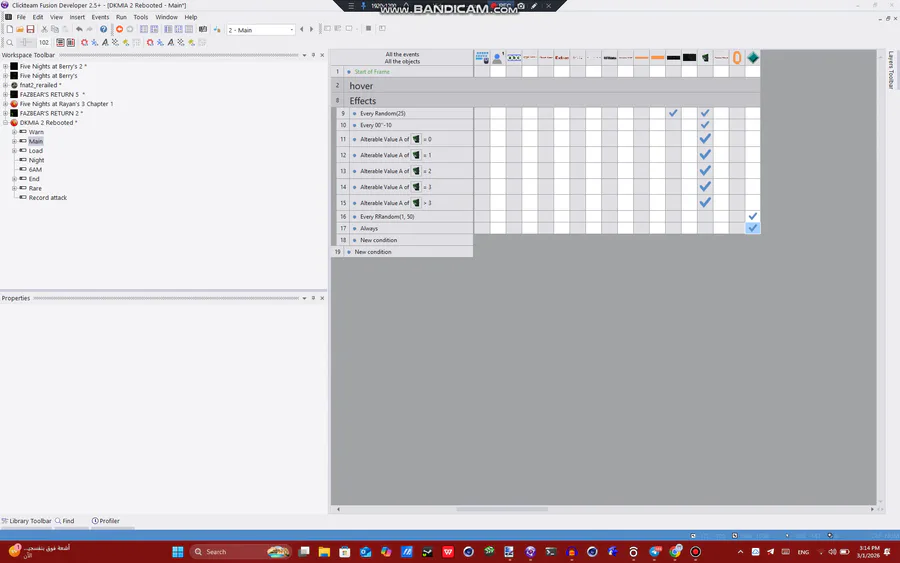Expand Five Nights at Berry's 2 project

(5, 66)
